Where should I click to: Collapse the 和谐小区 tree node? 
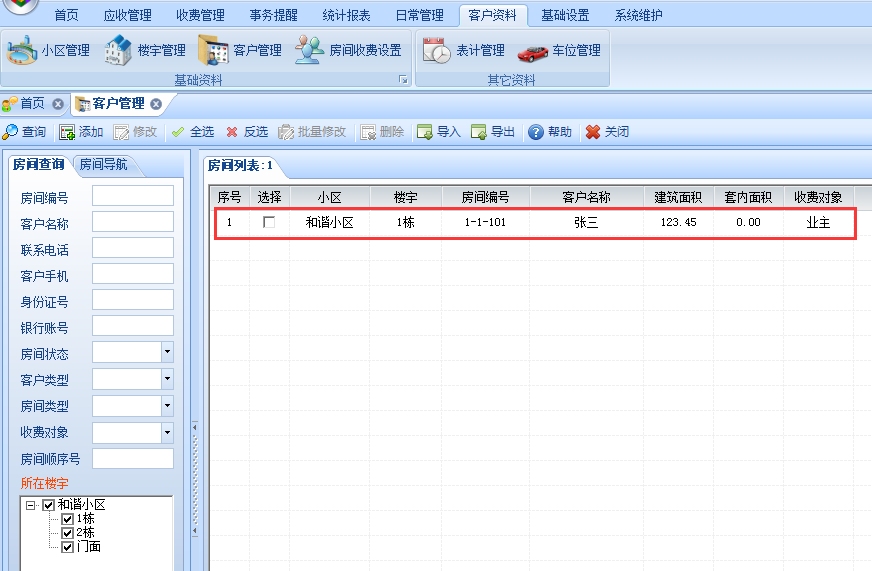(31, 505)
